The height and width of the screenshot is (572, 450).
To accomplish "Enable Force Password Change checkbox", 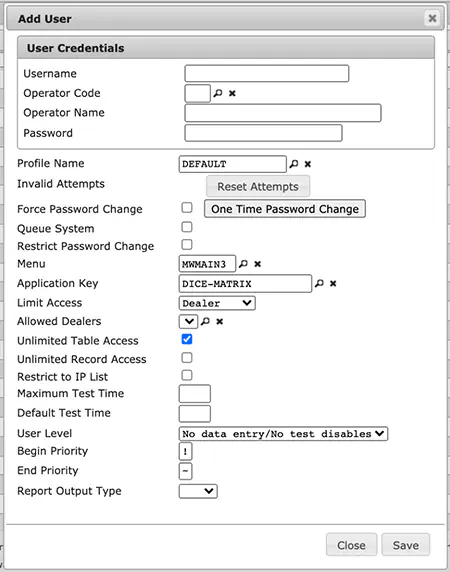I will click(187, 208).
